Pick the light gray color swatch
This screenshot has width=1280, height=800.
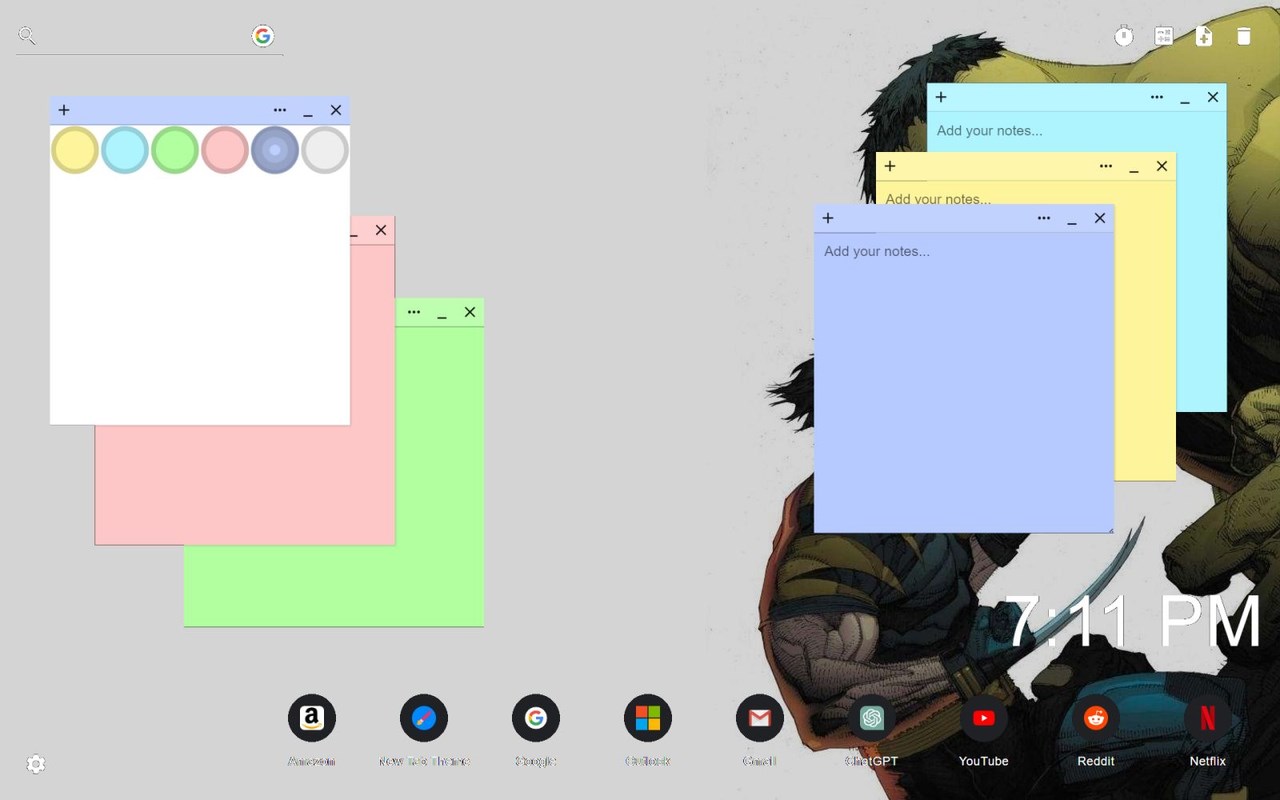pos(325,150)
